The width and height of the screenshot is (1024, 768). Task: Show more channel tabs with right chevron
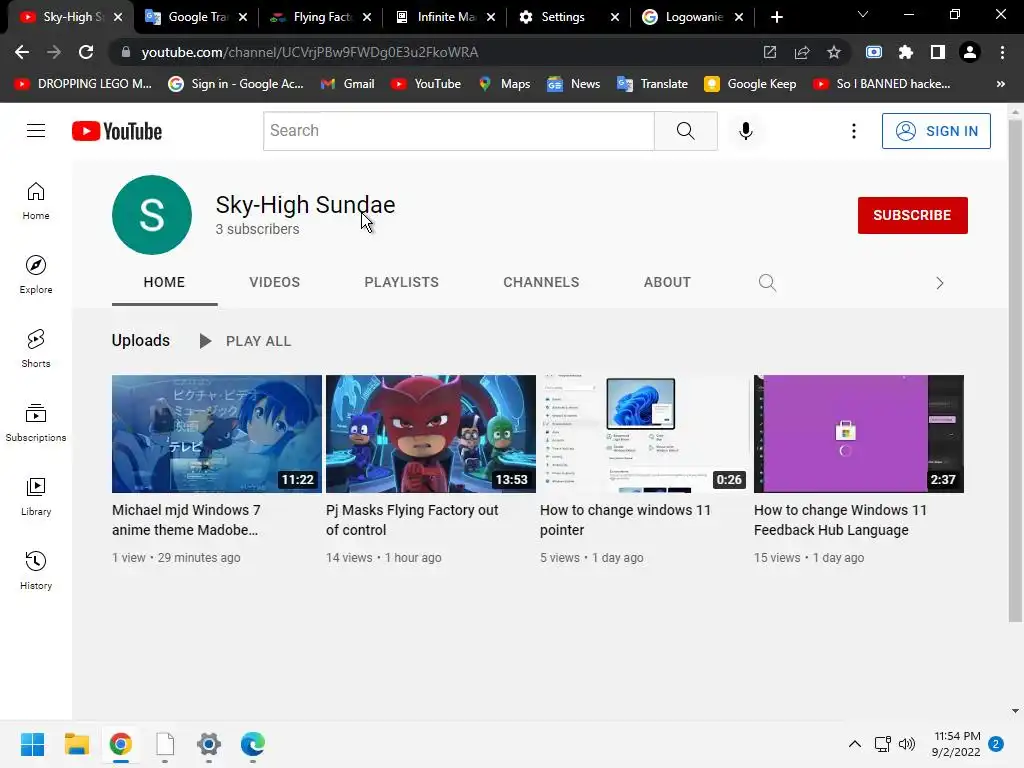pos(940,283)
